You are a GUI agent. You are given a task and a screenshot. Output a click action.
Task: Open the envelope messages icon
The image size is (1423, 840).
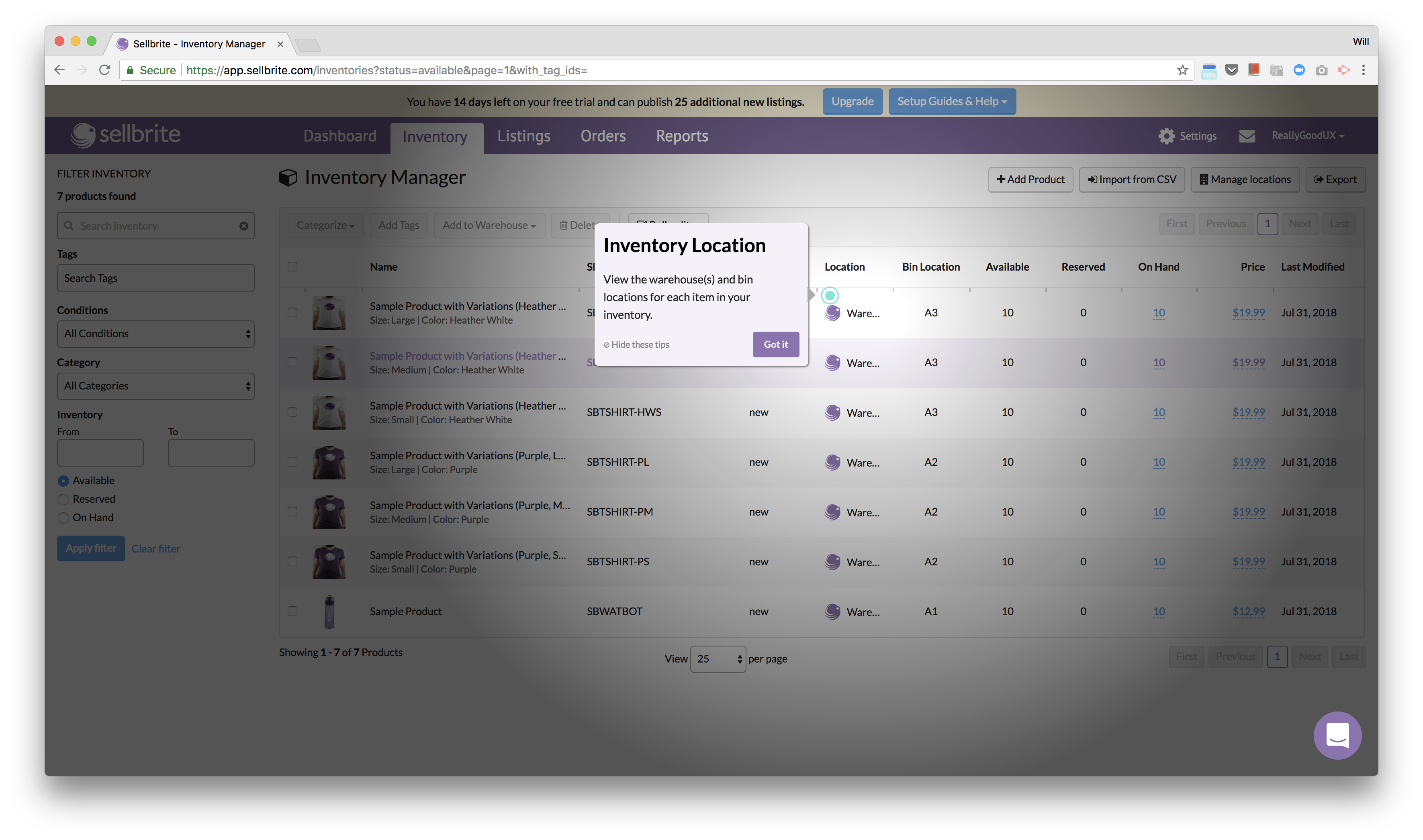coord(1246,136)
